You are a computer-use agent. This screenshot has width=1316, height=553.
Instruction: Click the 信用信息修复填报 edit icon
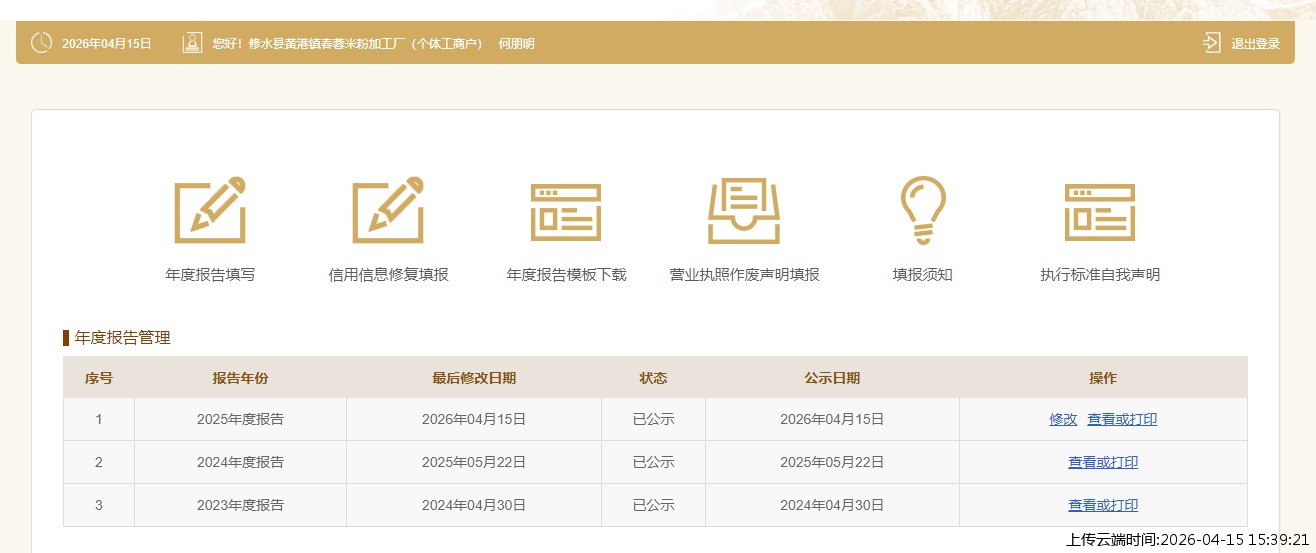pyautogui.click(x=388, y=211)
